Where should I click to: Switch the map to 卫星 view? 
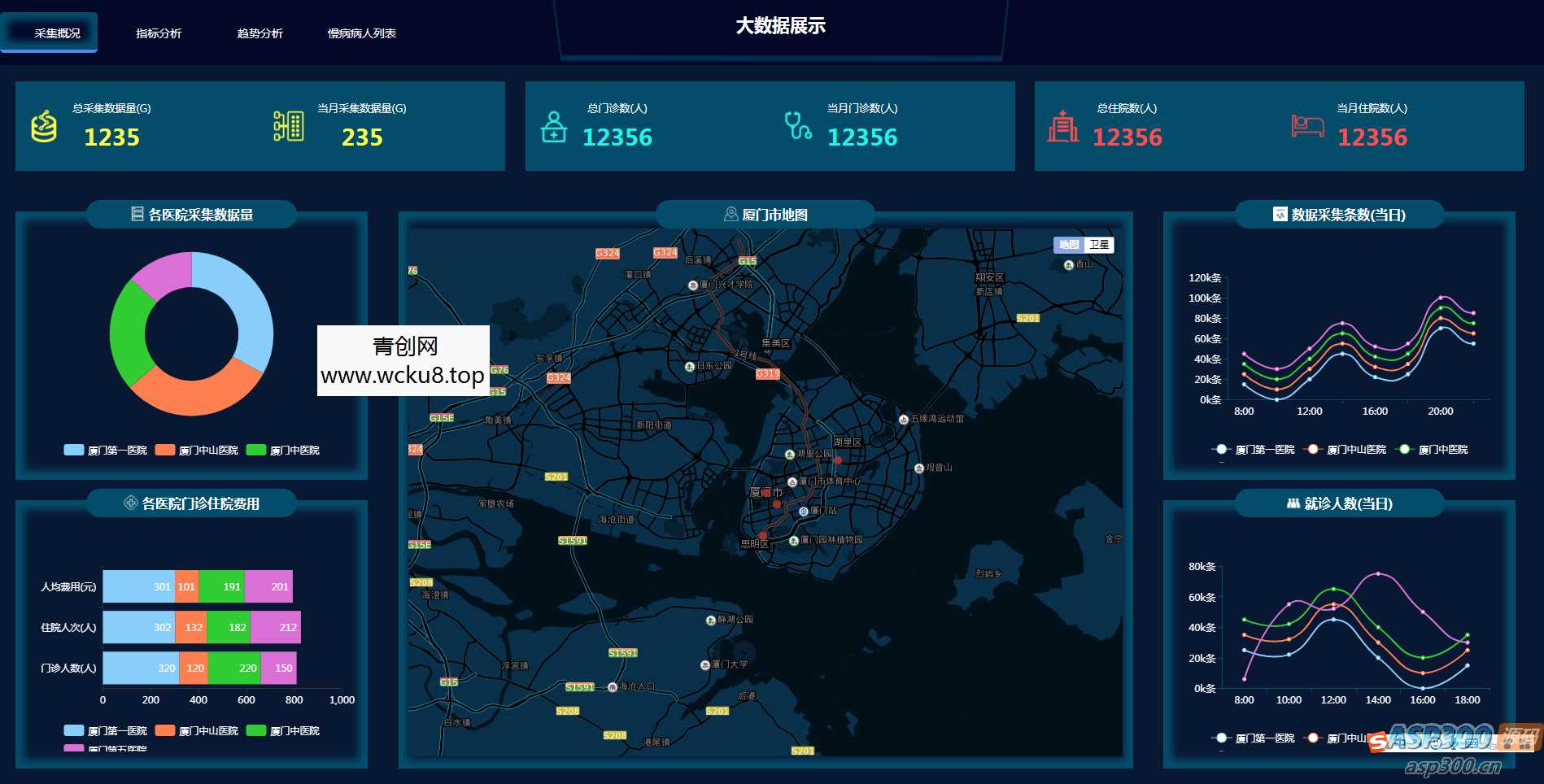(1099, 245)
